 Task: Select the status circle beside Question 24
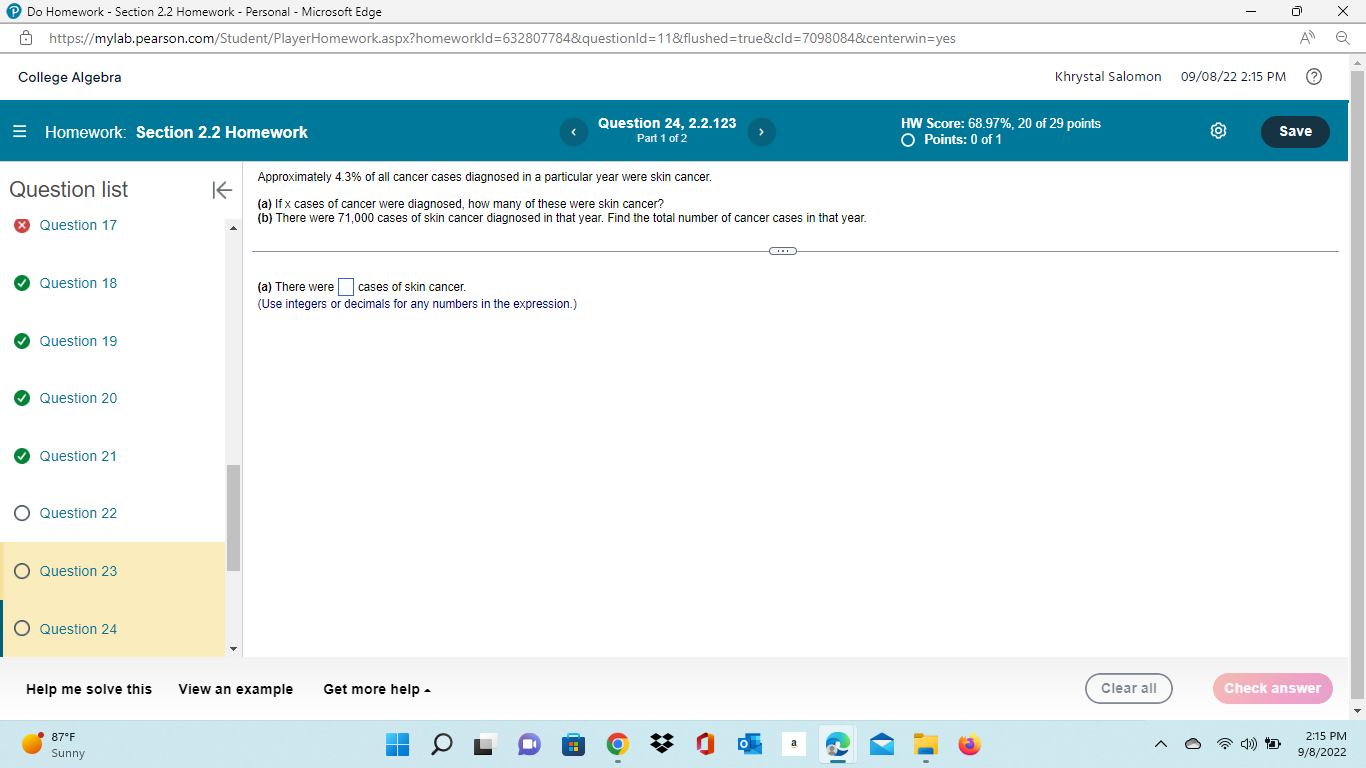21,628
